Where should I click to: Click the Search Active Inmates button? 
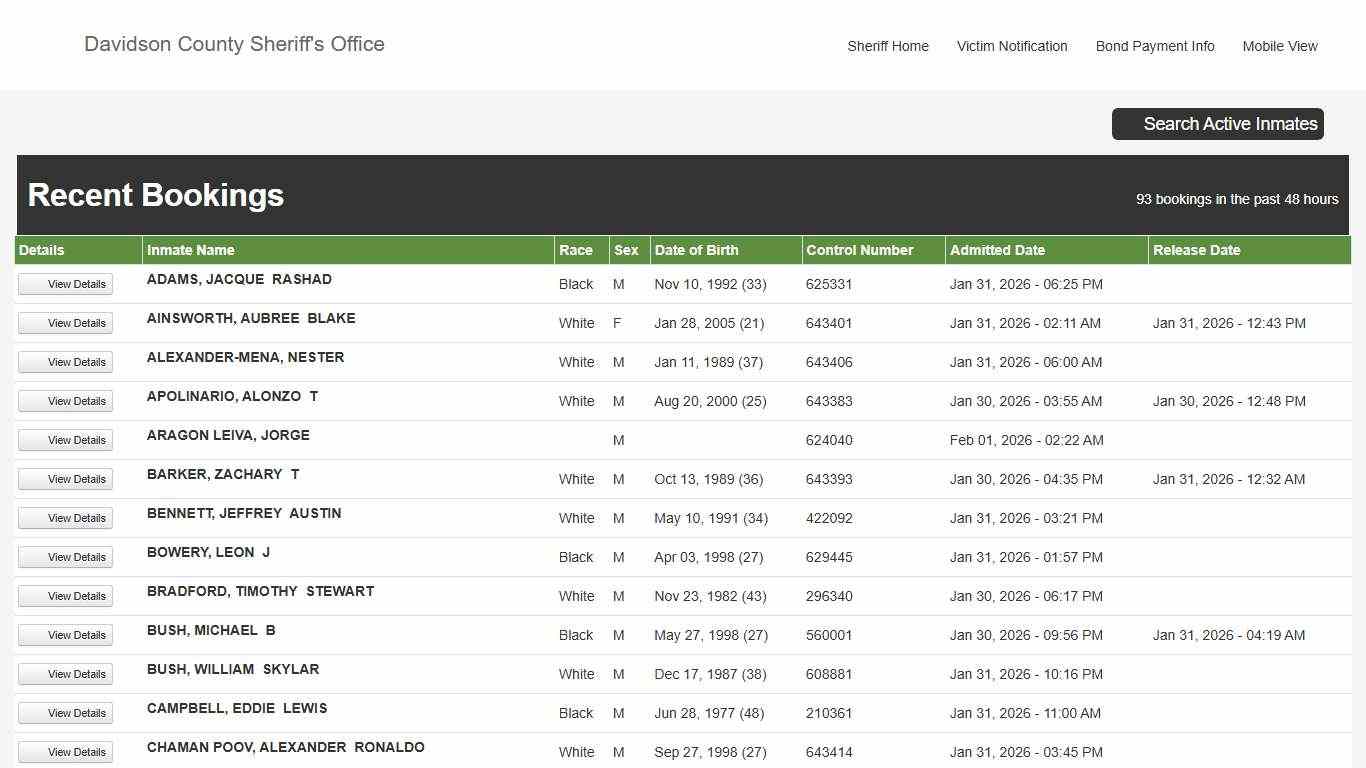[x=1217, y=124]
